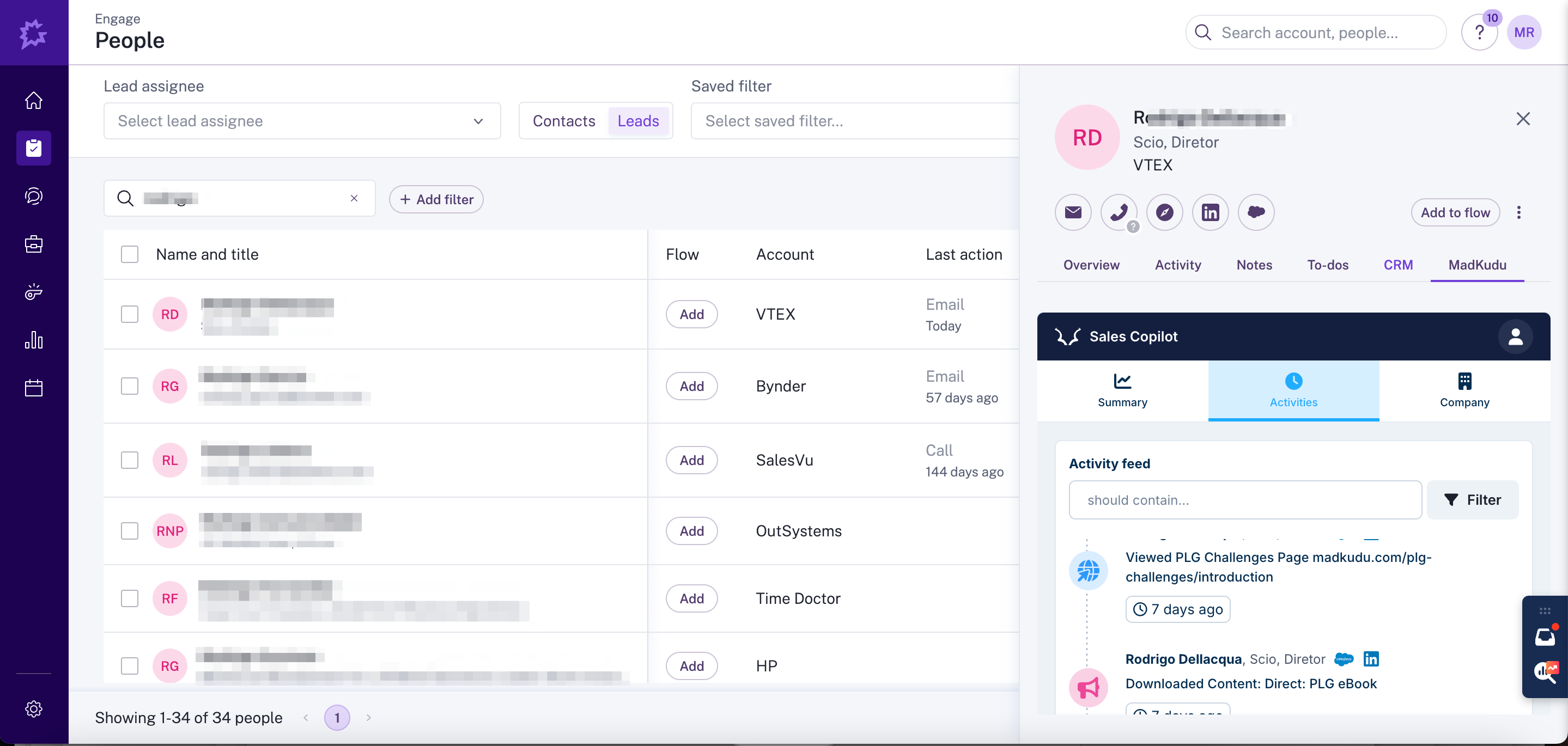1568x746 pixels.
Task: Click the Salesforce cloud icon
Action: click(1255, 212)
